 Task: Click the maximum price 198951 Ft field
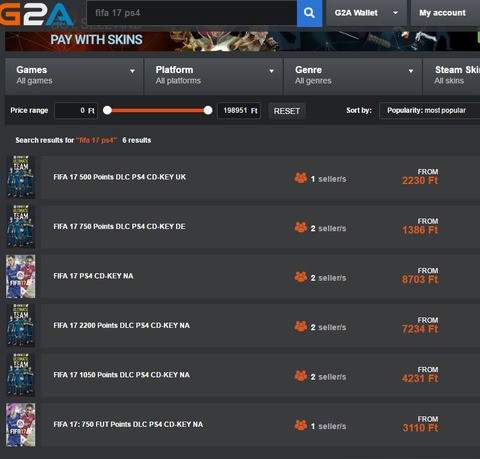[239, 111]
